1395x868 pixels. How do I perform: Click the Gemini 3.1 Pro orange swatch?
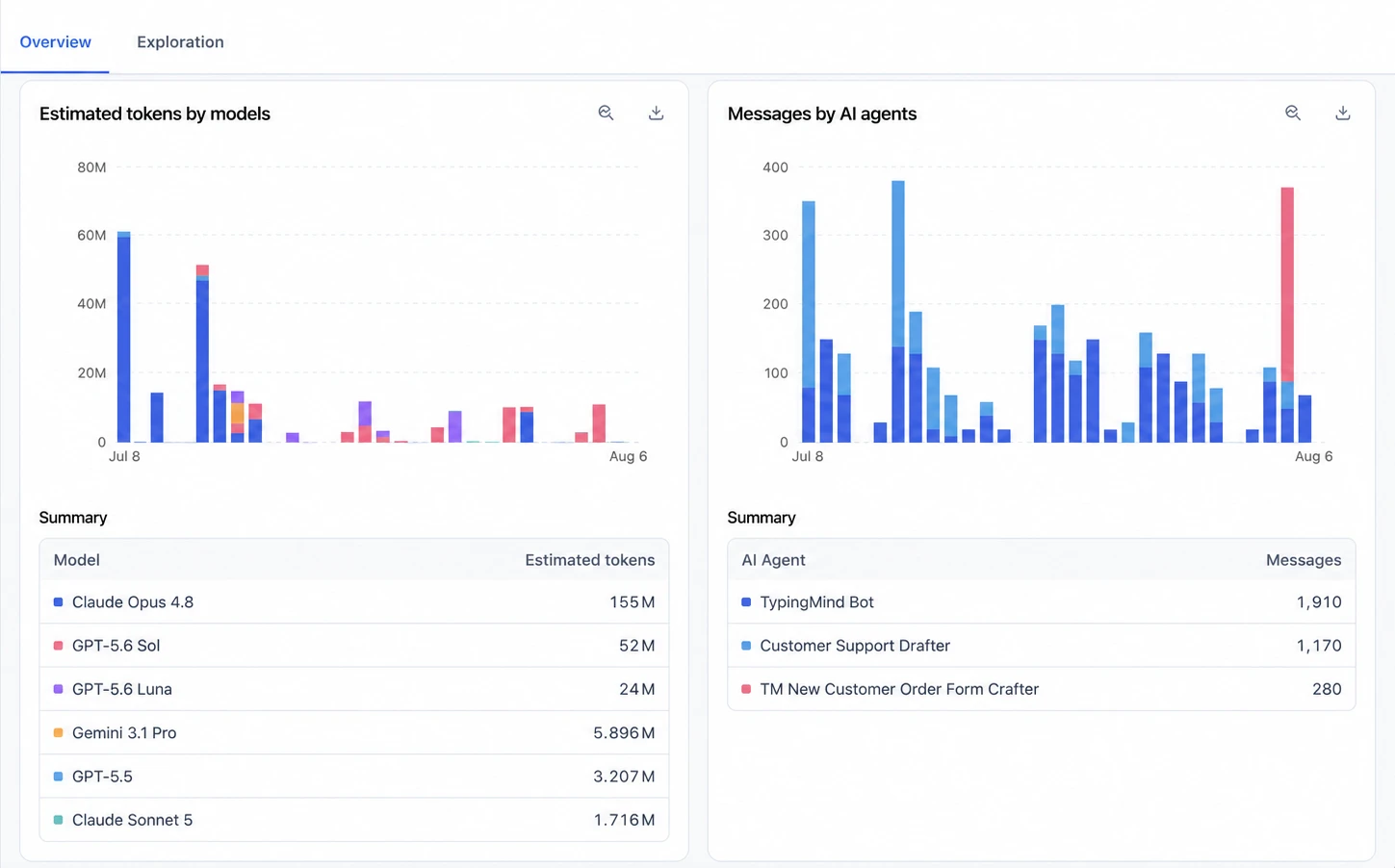coord(58,732)
